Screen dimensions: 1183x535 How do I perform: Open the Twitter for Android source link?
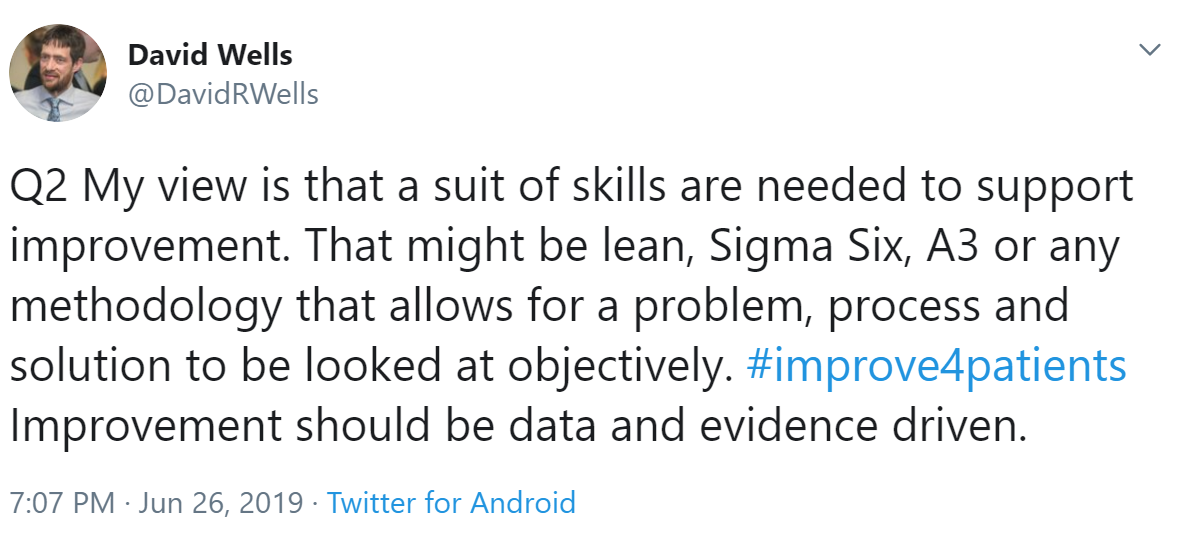point(450,502)
